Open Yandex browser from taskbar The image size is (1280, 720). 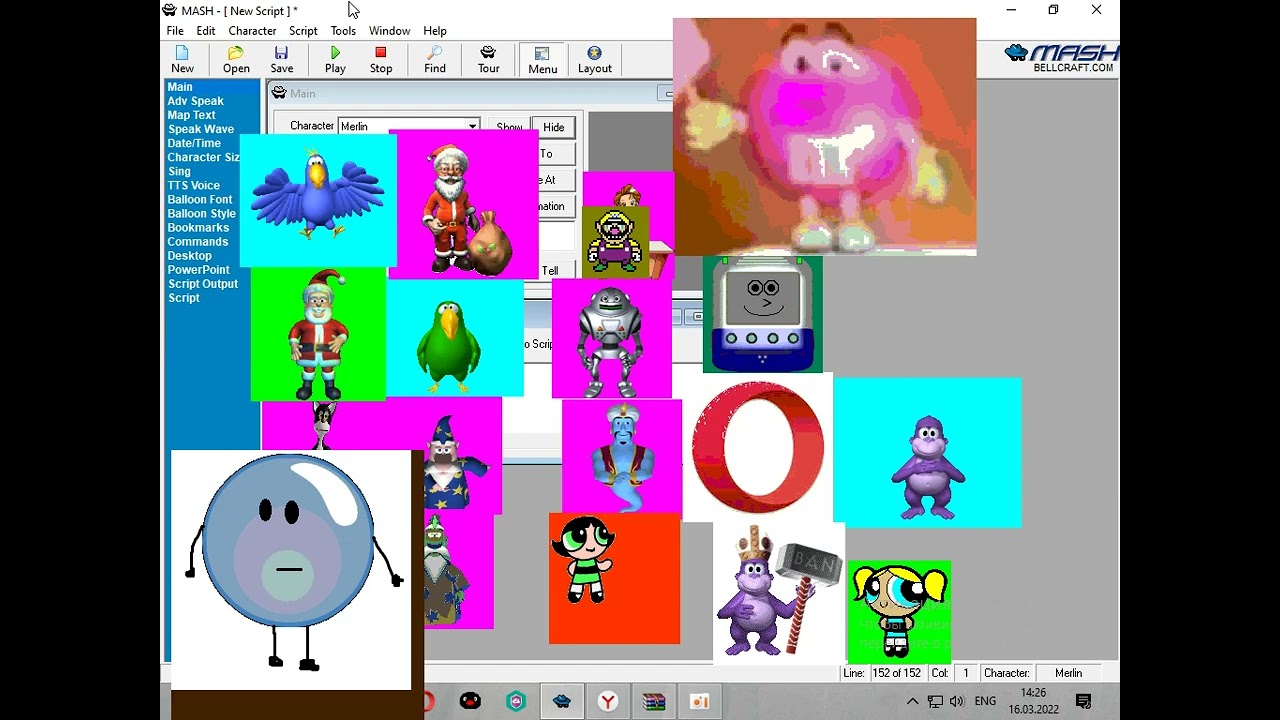608,702
